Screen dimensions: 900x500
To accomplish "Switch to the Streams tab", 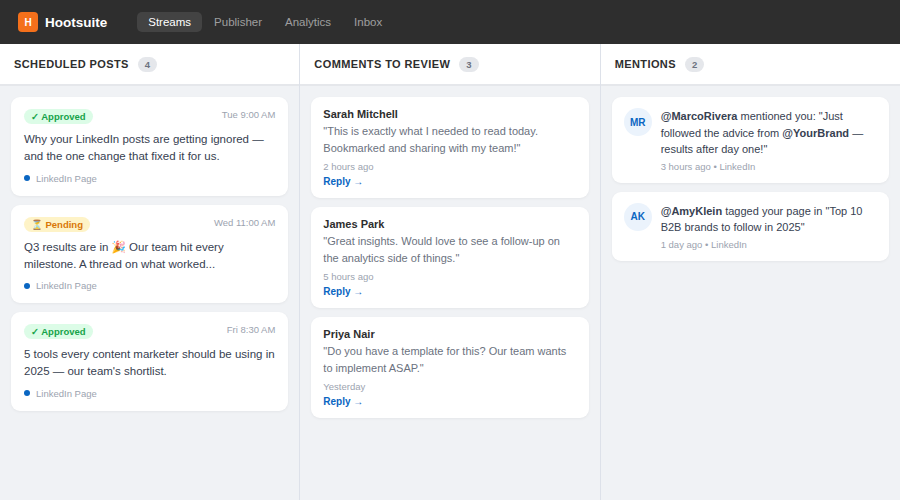I will pos(169,22).
